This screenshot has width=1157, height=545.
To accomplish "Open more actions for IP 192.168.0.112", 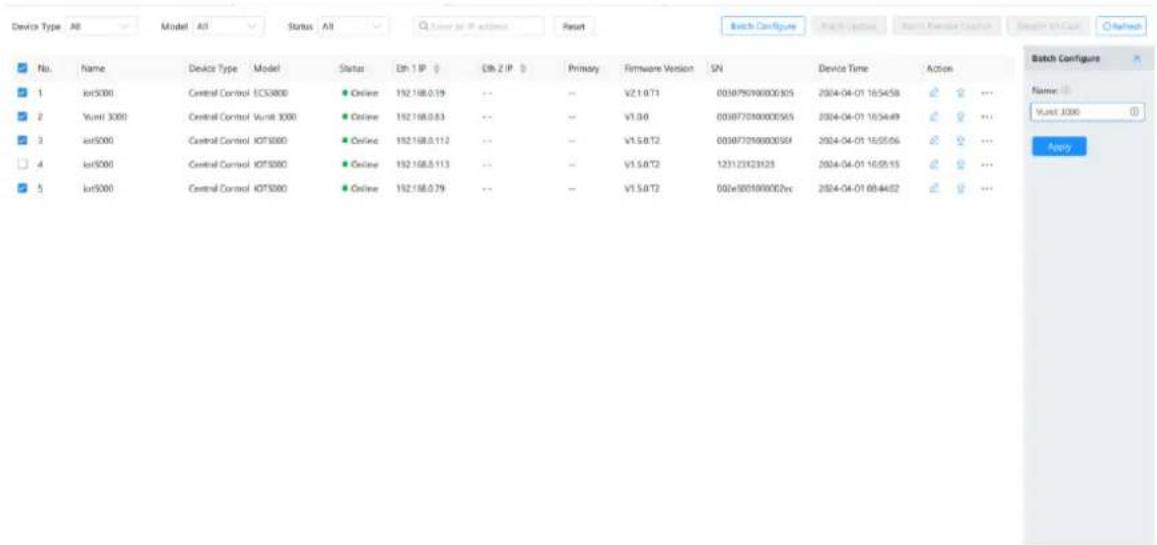I will coord(987,140).
